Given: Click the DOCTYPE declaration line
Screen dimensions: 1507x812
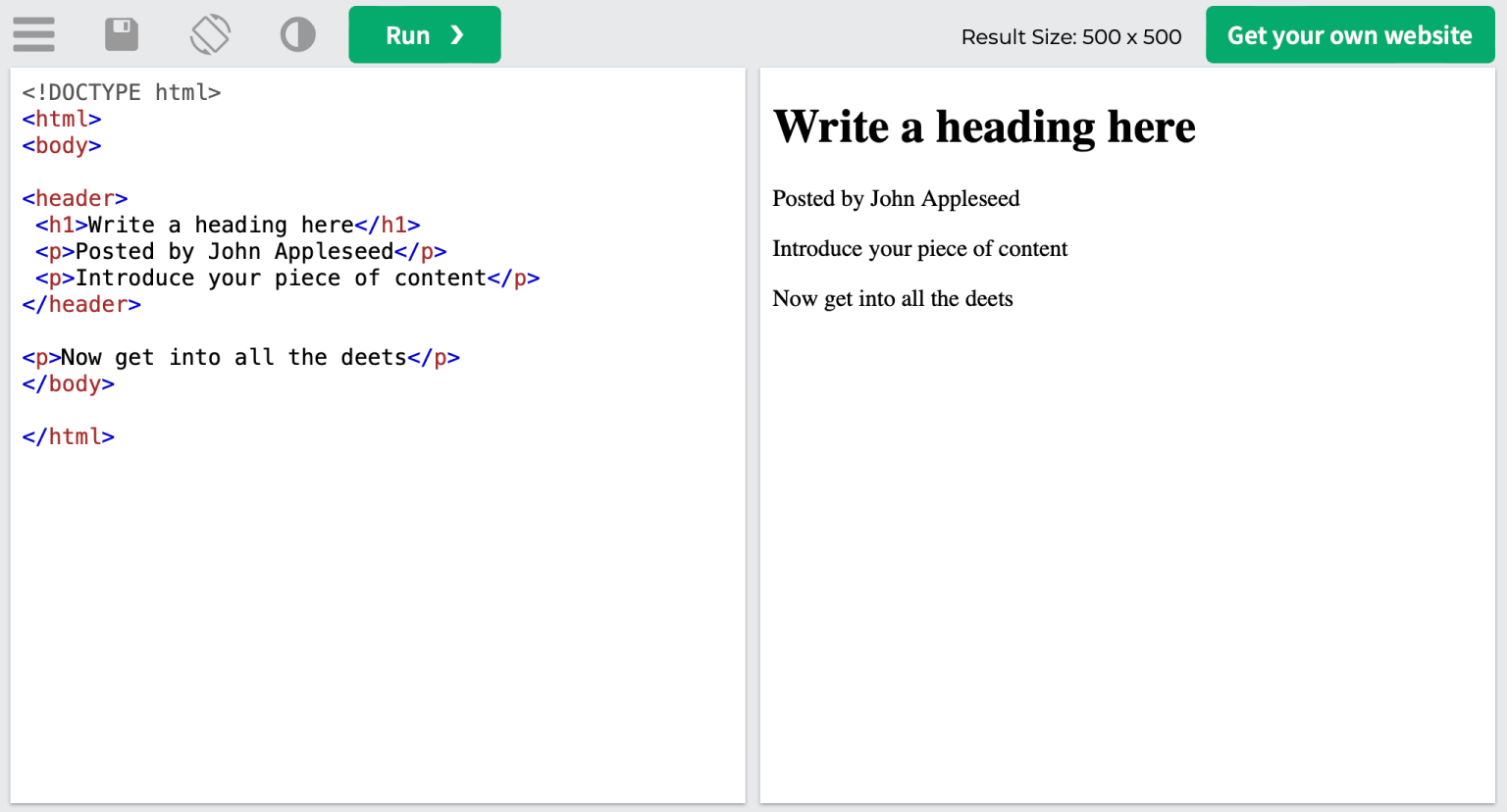Looking at the screenshot, I should tap(120, 91).
